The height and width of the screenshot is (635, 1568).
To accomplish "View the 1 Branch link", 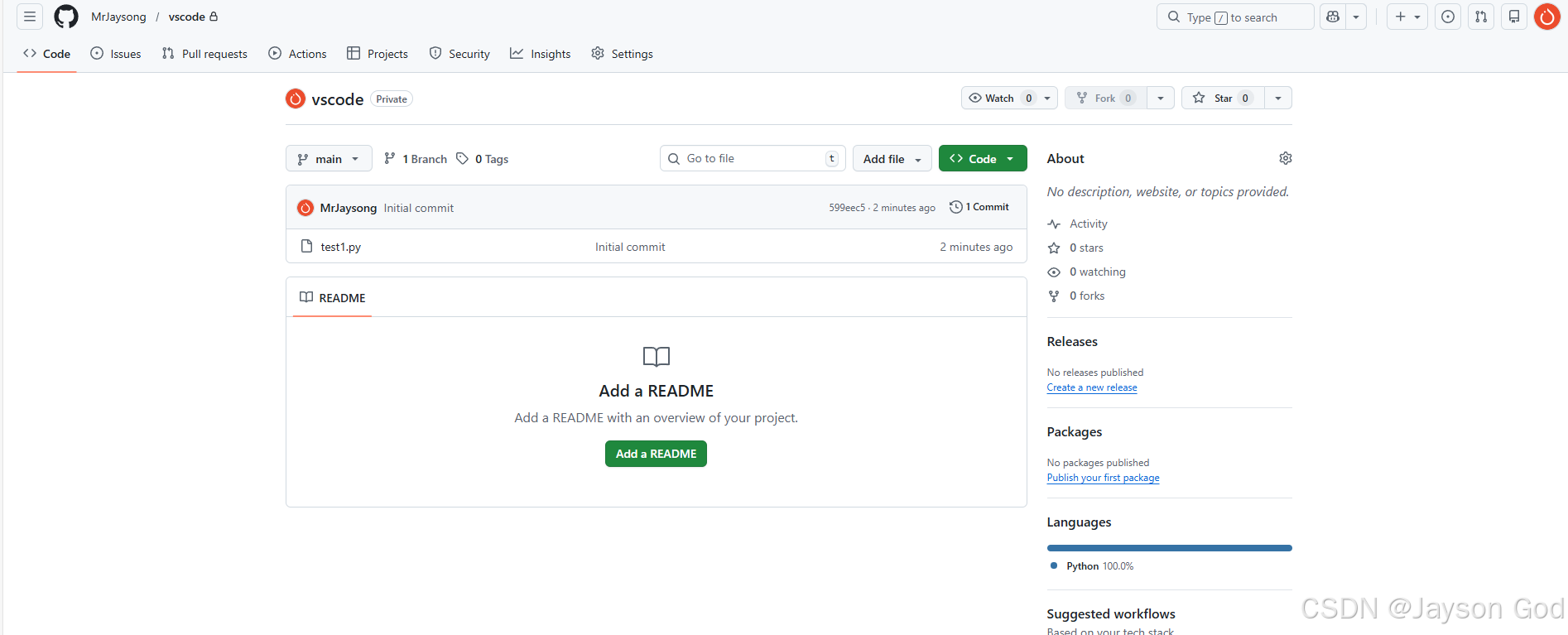I will point(416,159).
